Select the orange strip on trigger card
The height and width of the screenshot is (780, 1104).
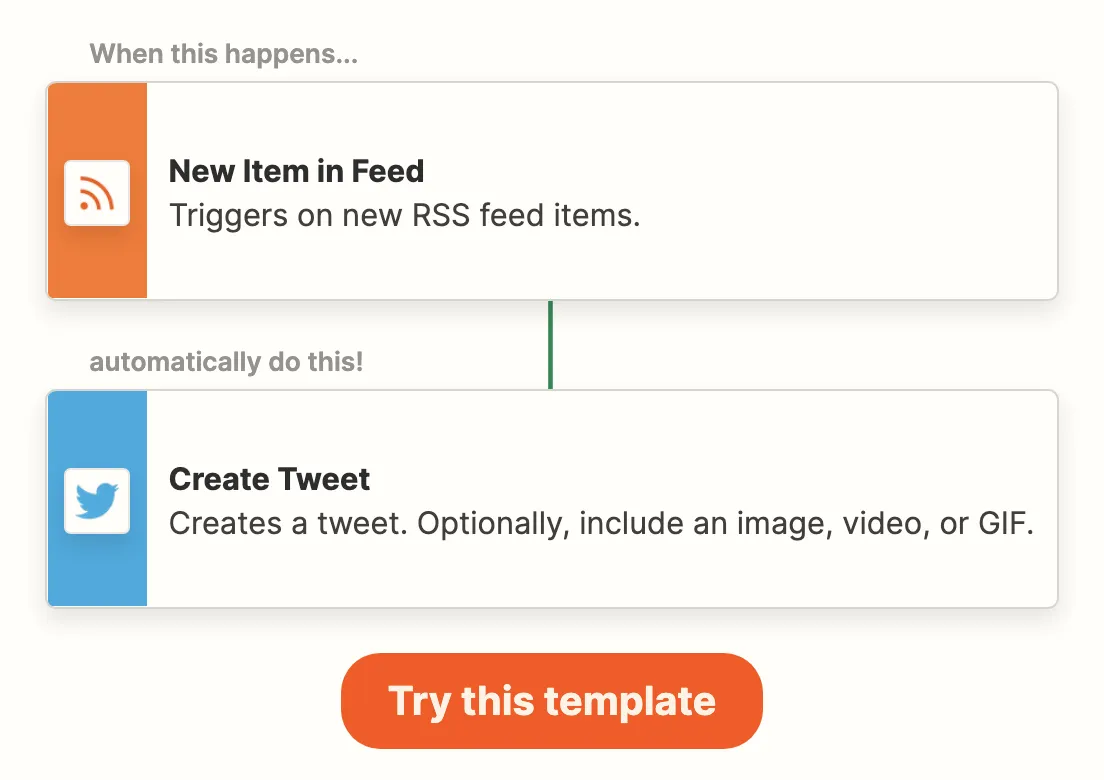click(97, 191)
